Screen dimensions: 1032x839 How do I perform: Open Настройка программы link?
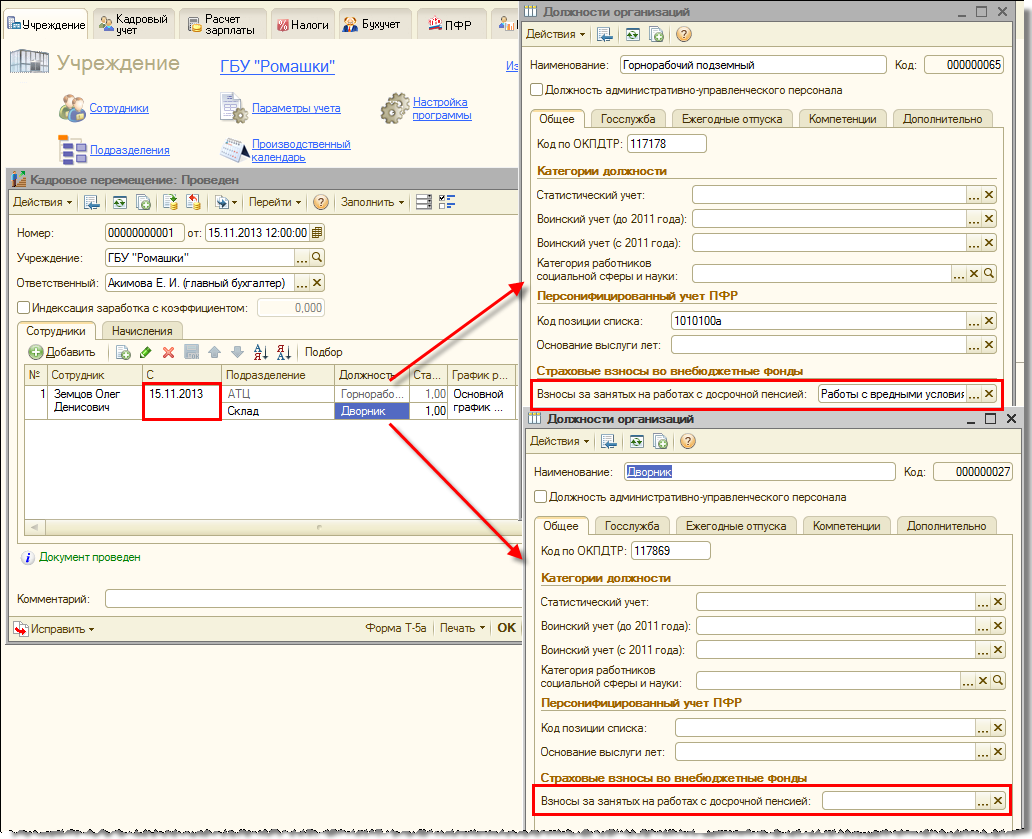(442, 109)
